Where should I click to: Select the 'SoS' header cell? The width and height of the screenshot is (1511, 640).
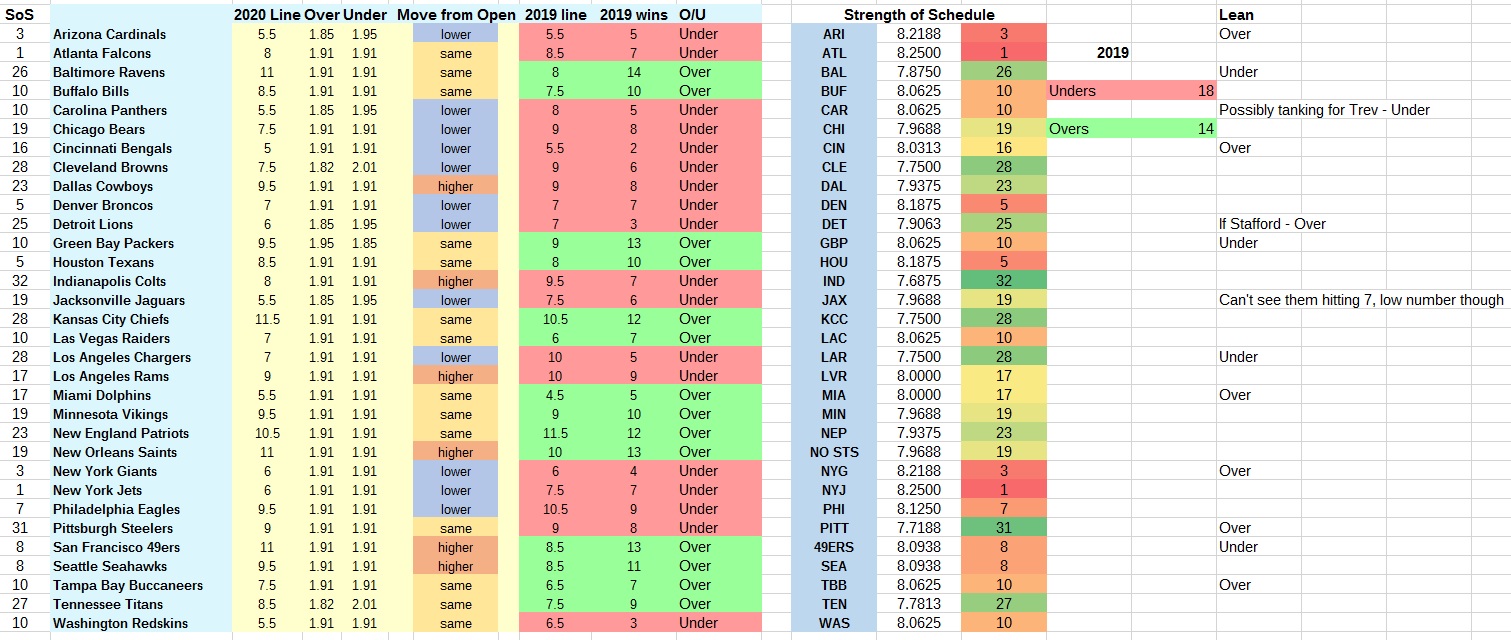pos(20,15)
